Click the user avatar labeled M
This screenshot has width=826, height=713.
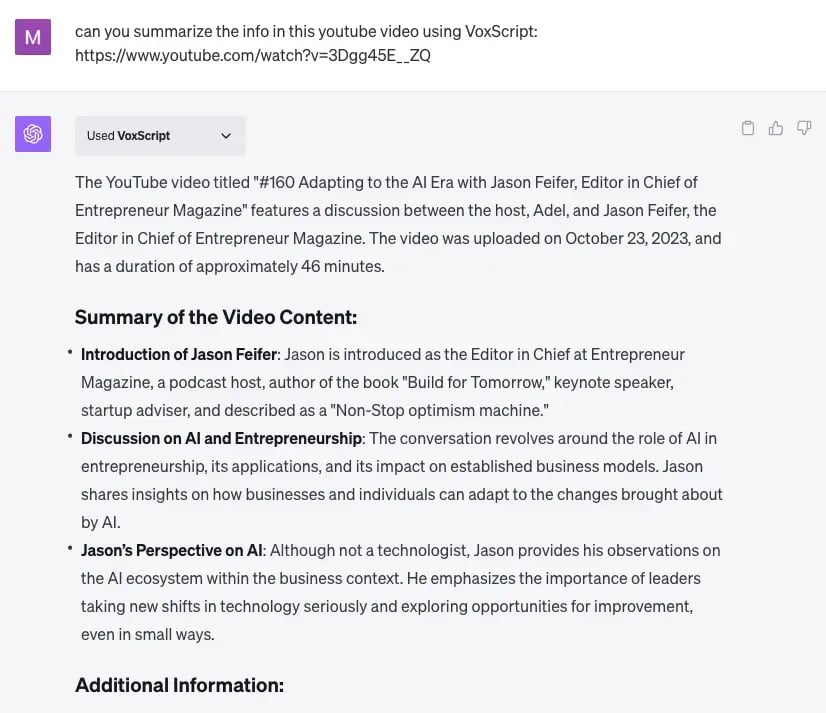pos(33,37)
